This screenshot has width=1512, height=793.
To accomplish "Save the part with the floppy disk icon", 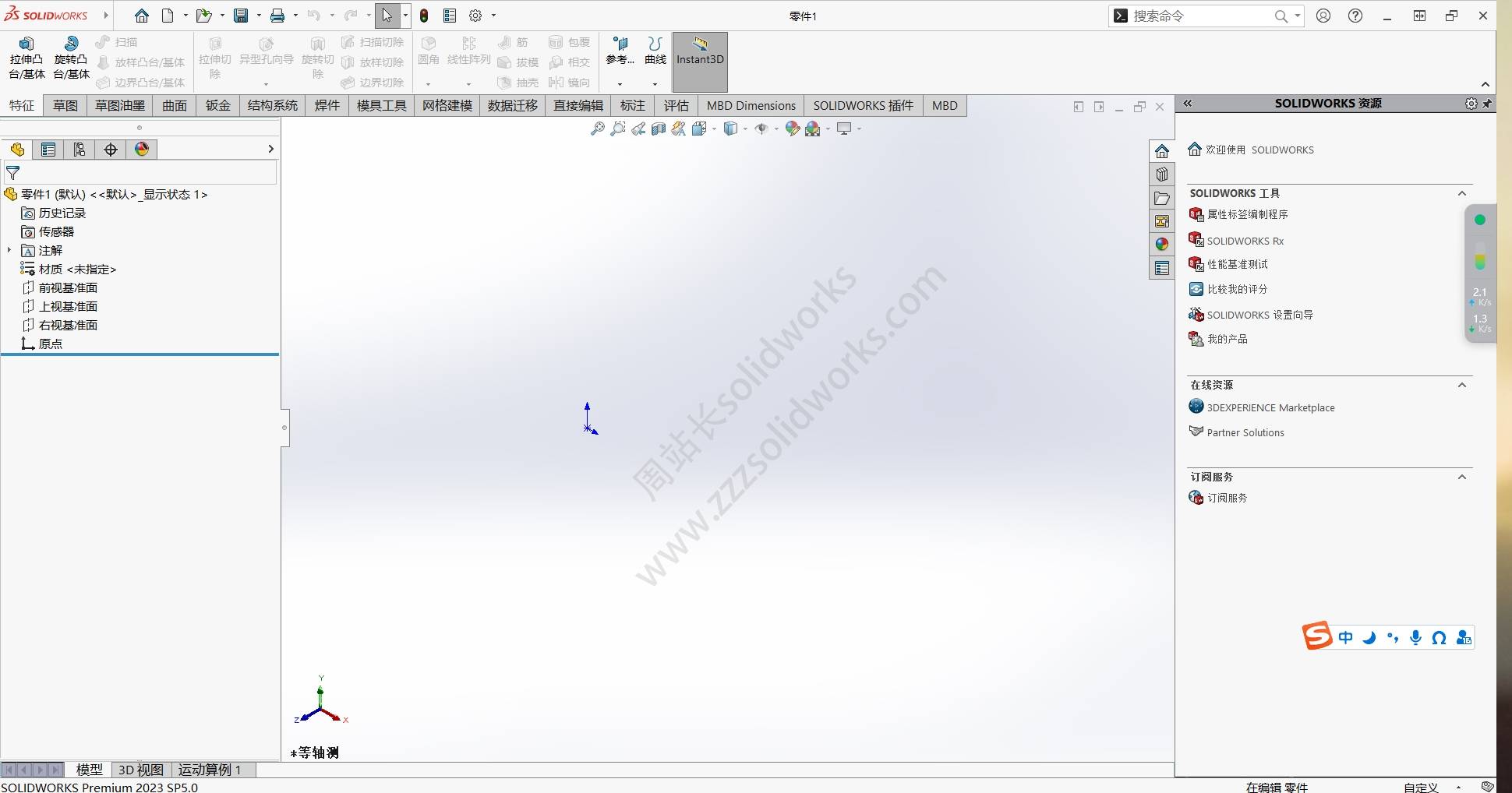I will coord(241,16).
